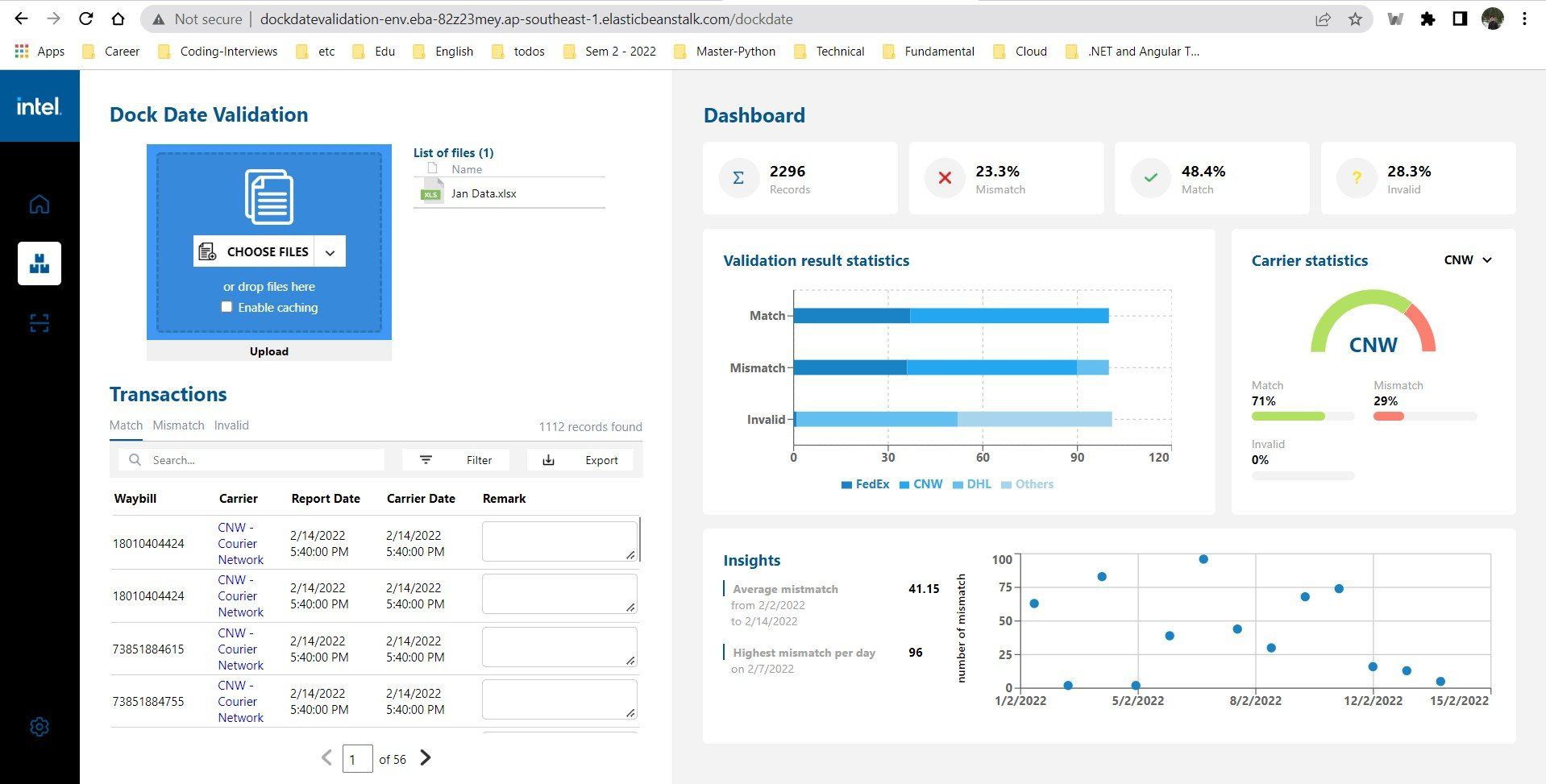1546x784 pixels.
Task: Open the settings gear in sidebar
Action: 39,727
